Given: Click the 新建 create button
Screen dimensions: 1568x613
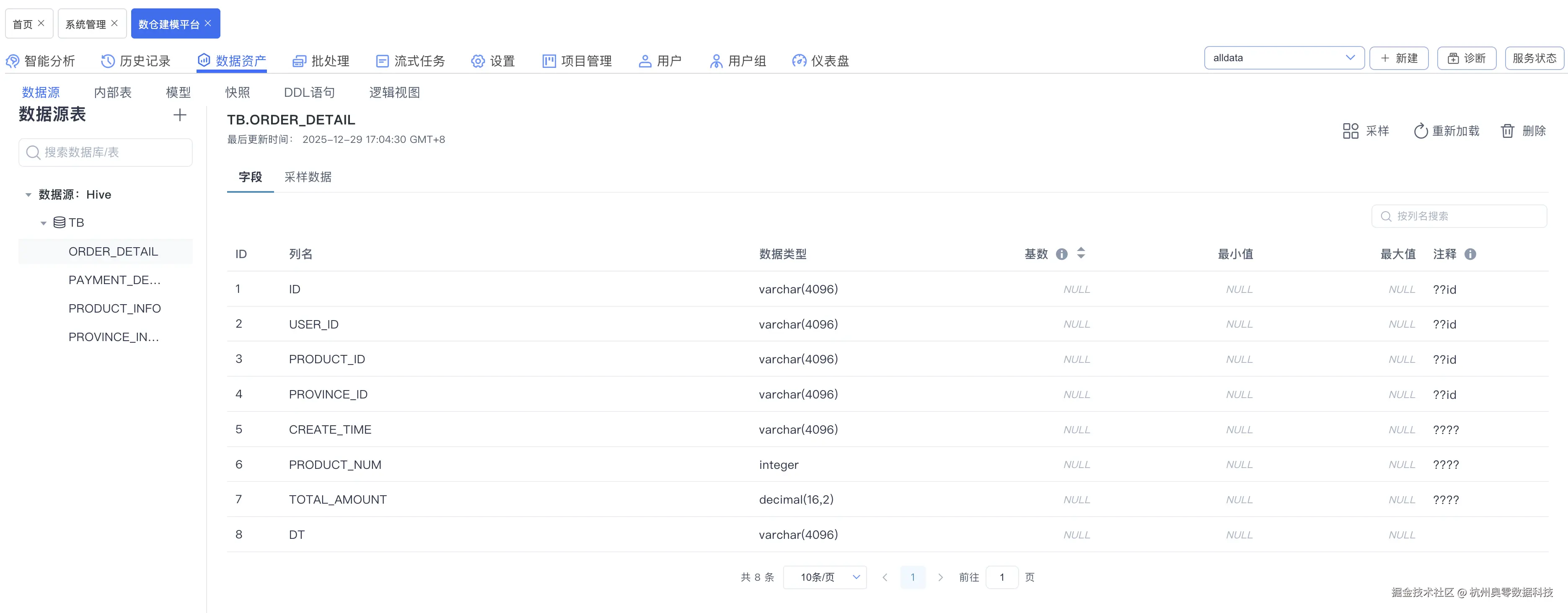Looking at the screenshot, I should [x=1399, y=58].
